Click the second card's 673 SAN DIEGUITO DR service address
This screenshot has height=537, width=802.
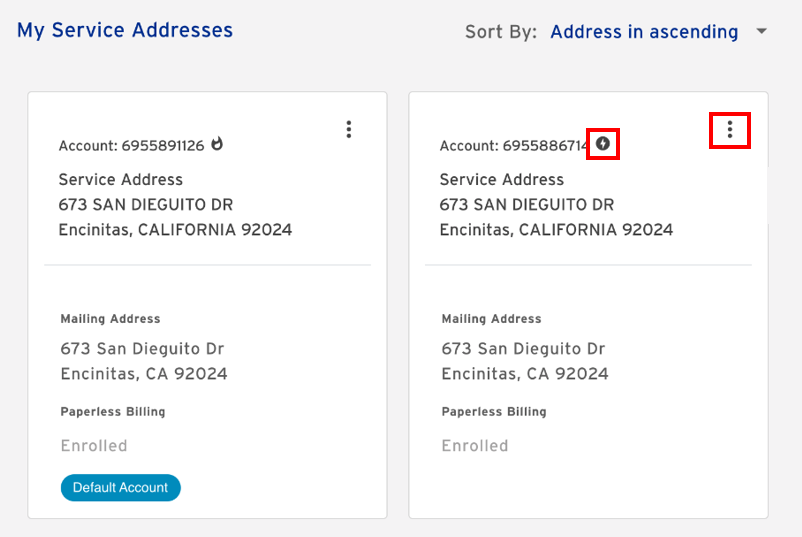pos(527,205)
